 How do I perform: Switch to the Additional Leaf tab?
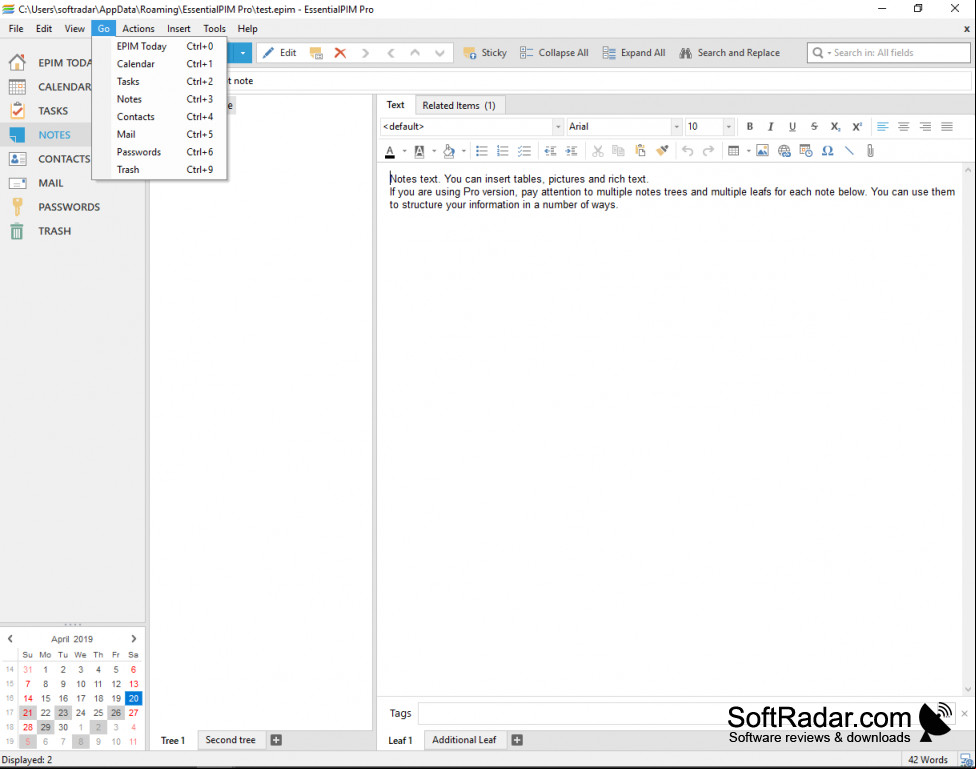pyautogui.click(x=464, y=740)
